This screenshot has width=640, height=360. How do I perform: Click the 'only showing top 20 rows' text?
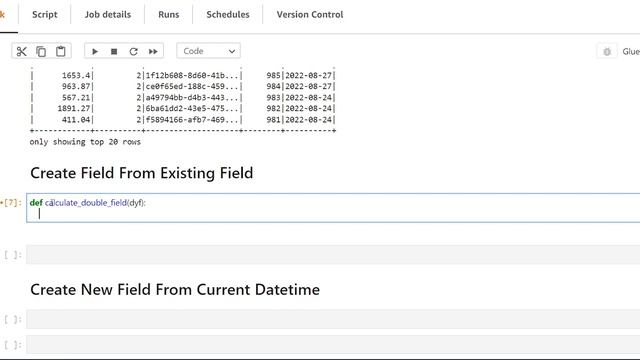point(85,142)
